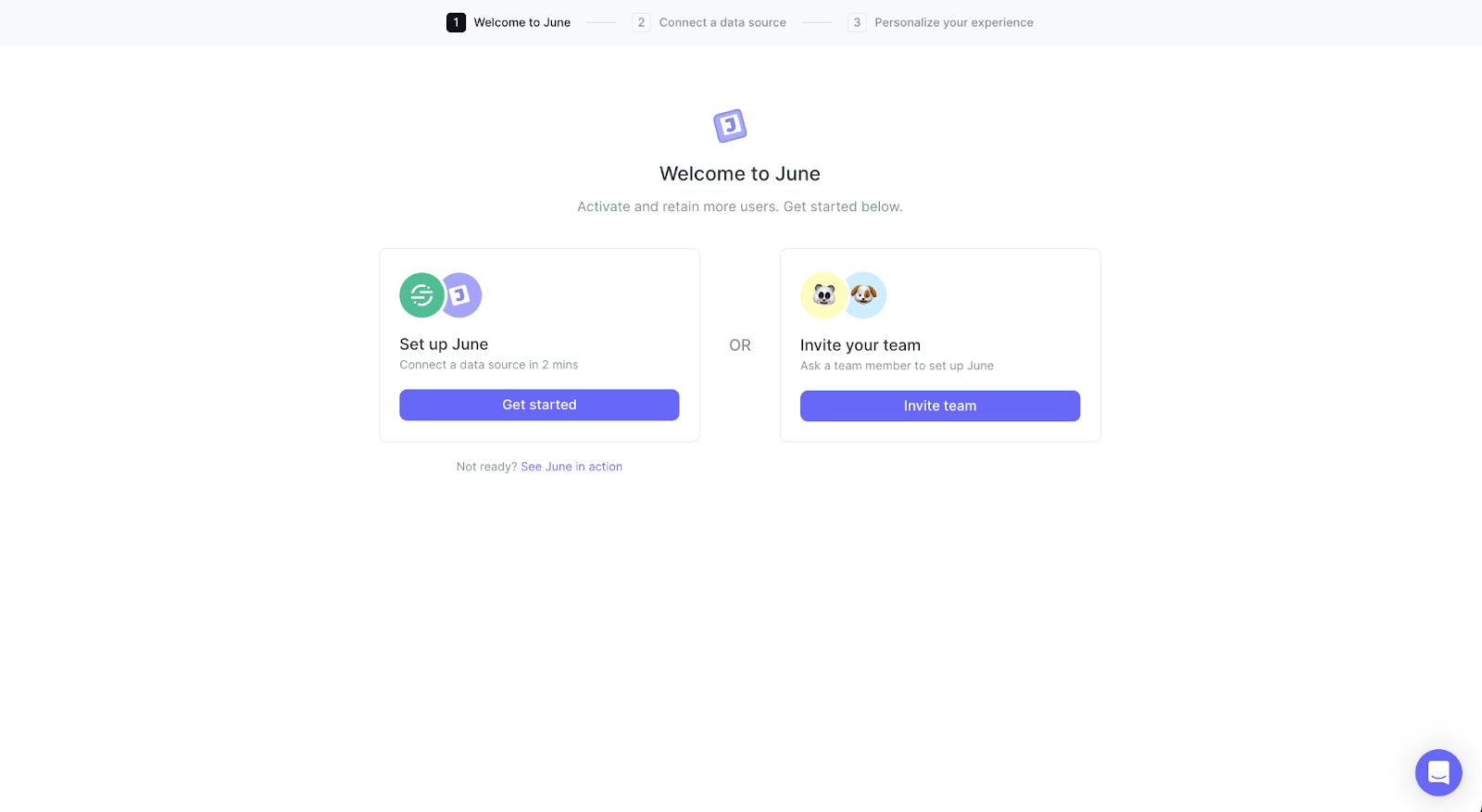This screenshot has height=812, width=1482.
Task: Click the Invite your team card title
Action: 860,345
